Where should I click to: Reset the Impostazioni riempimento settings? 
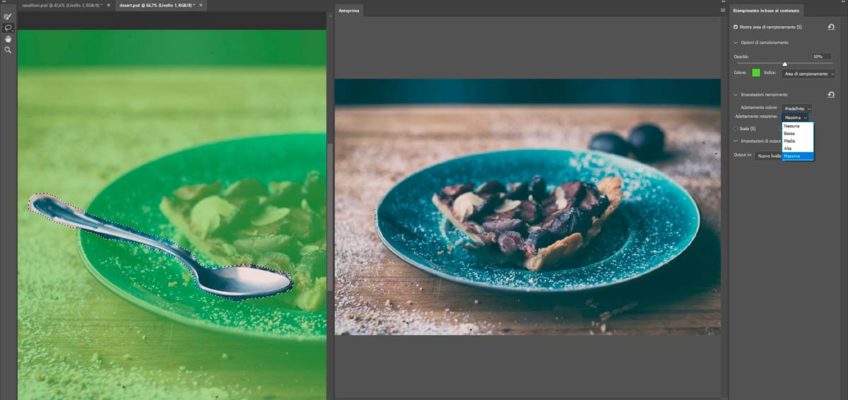tap(831, 95)
